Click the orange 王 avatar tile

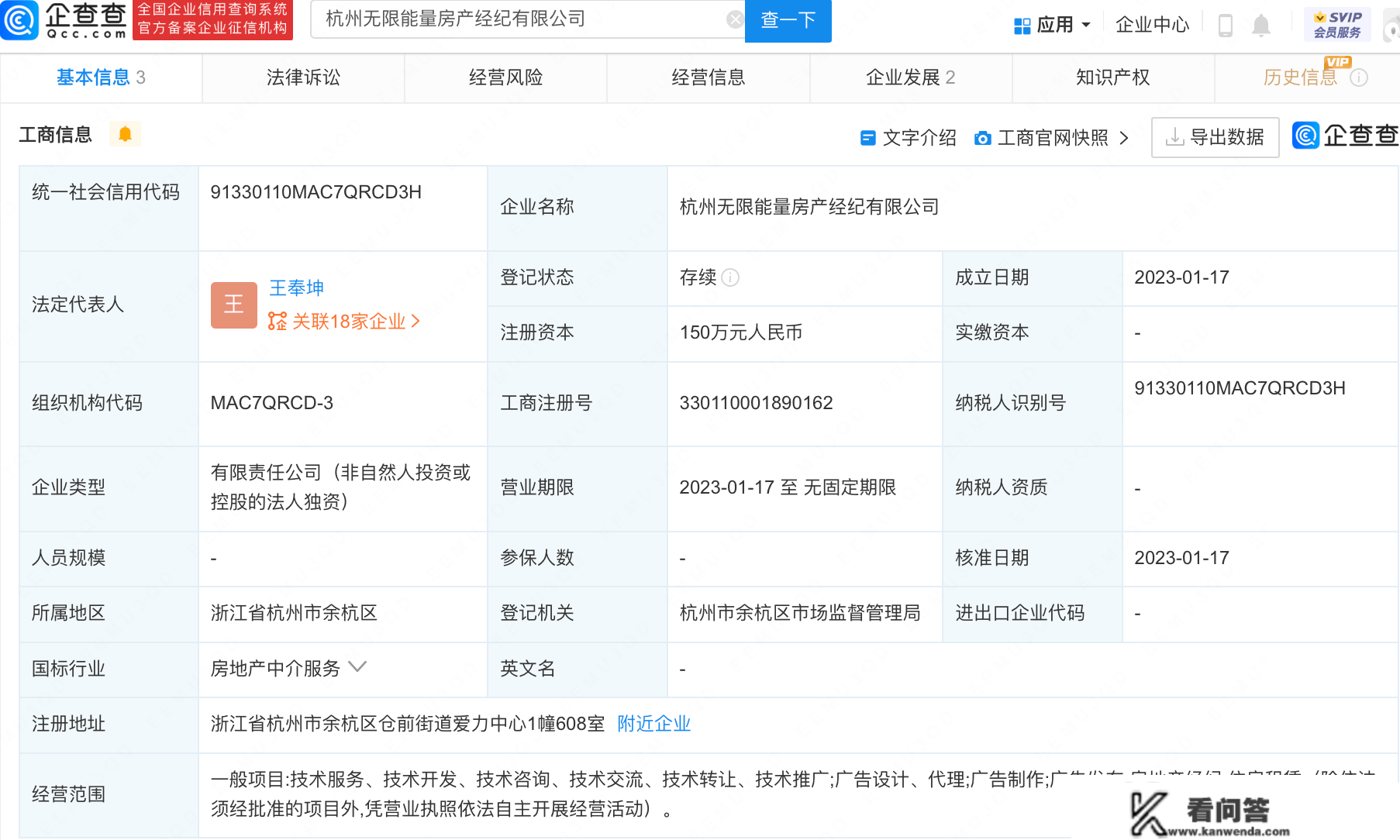[x=234, y=305]
